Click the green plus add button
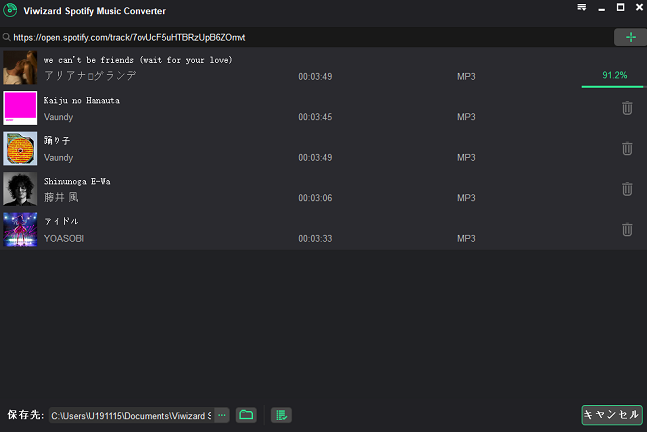This screenshot has height=432, width=647. (630, 38)
